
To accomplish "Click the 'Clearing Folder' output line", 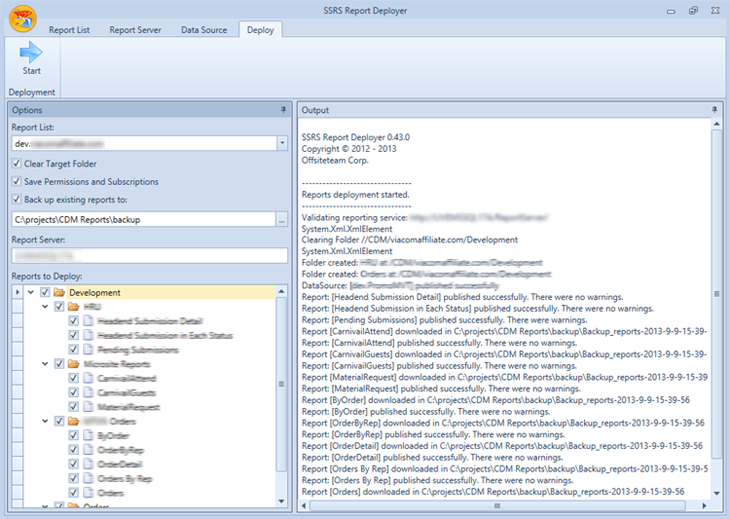I will click(x=410, y=240).
